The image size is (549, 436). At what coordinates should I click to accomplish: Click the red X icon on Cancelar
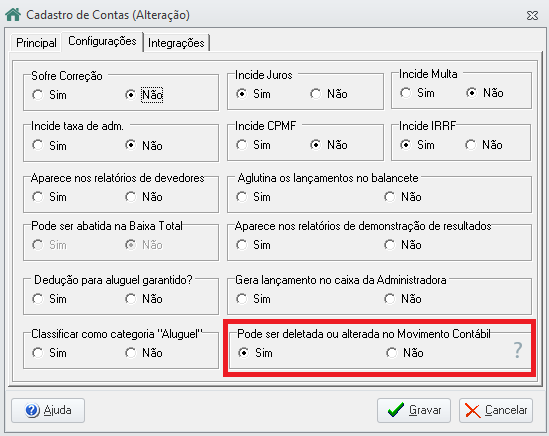[x=473, y=410]
